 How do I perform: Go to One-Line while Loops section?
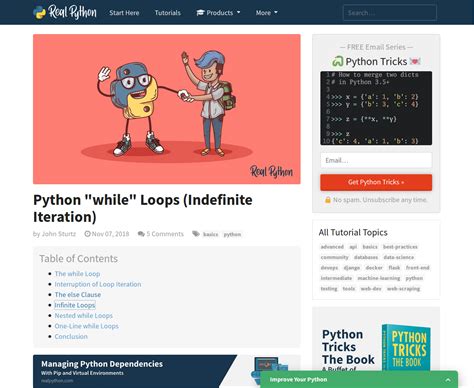pyautogui.click(x=86, y=326)
